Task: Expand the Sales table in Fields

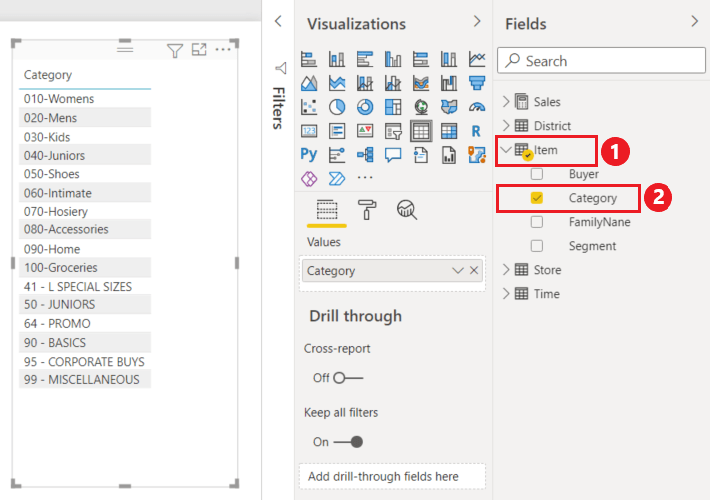Action: [x=506, y=101]
